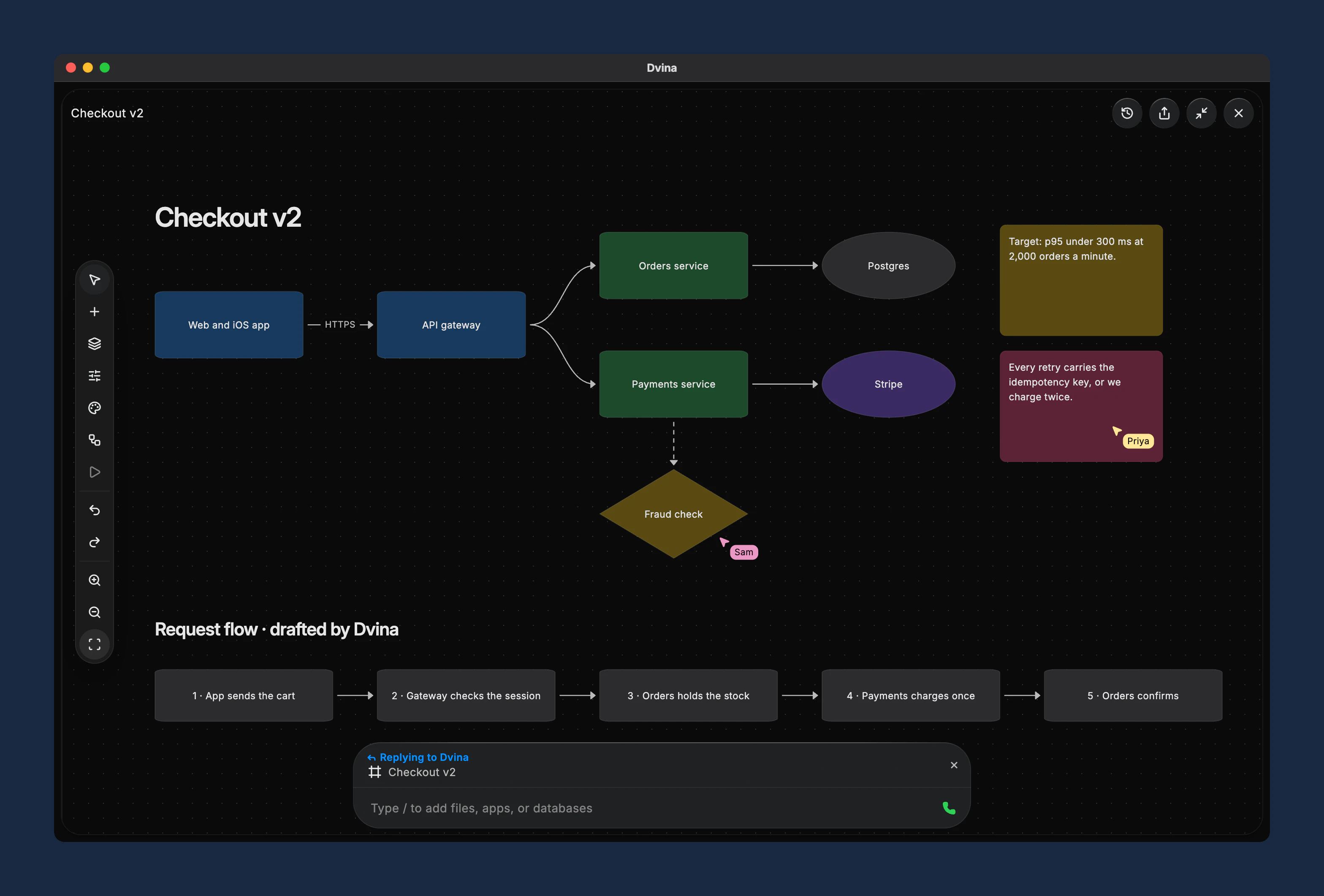Screen dimensions: 1324x896
Task: Click the HTTPS connector label
Action: pyautogui.click(x=340, y=325)
